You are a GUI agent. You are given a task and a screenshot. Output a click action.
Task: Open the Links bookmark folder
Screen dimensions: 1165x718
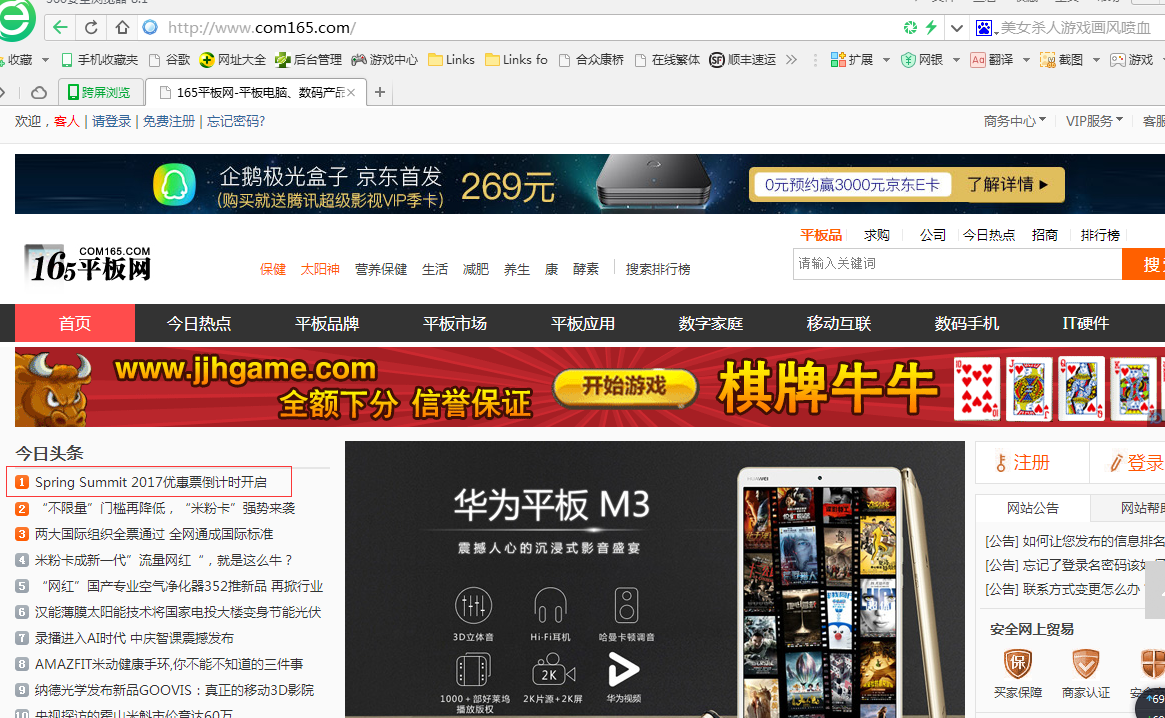click(451, 59)
